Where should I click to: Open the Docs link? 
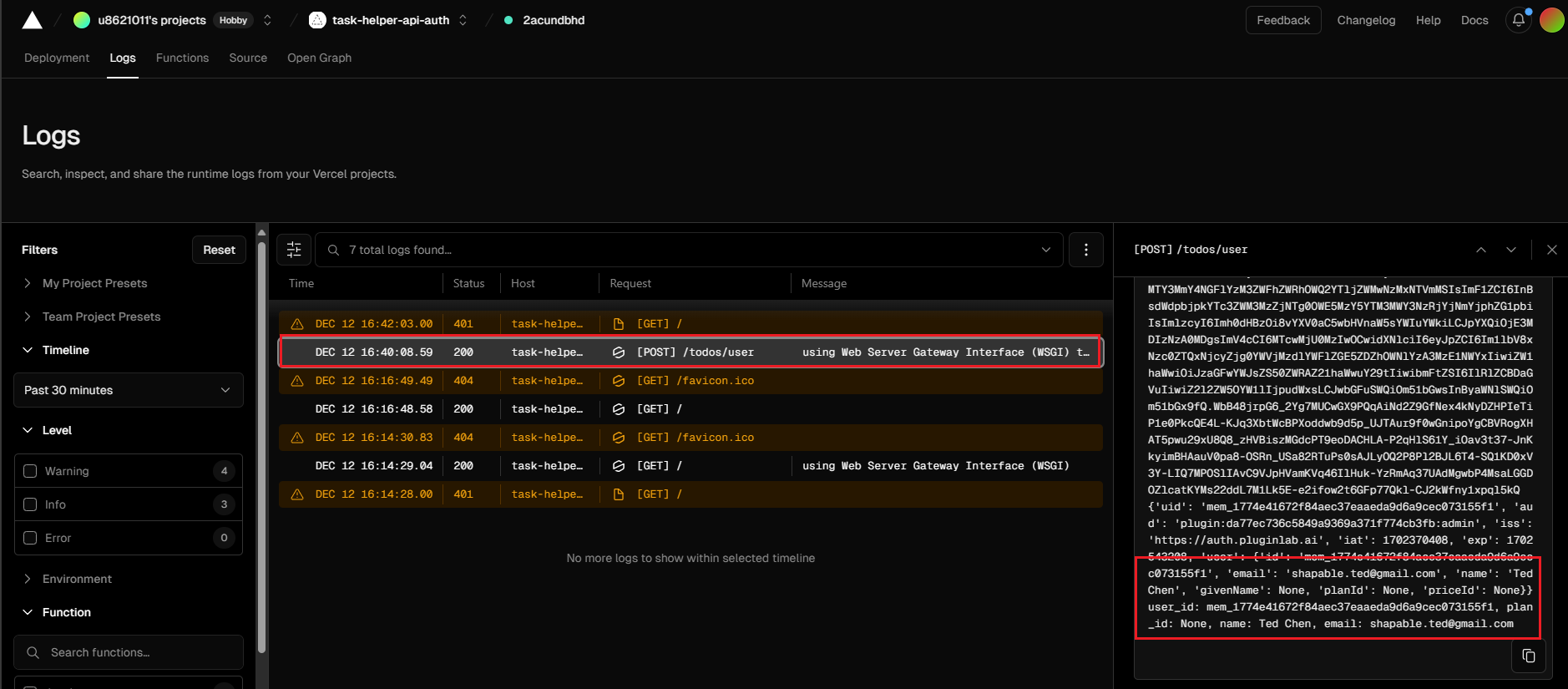click(1474, 20)
